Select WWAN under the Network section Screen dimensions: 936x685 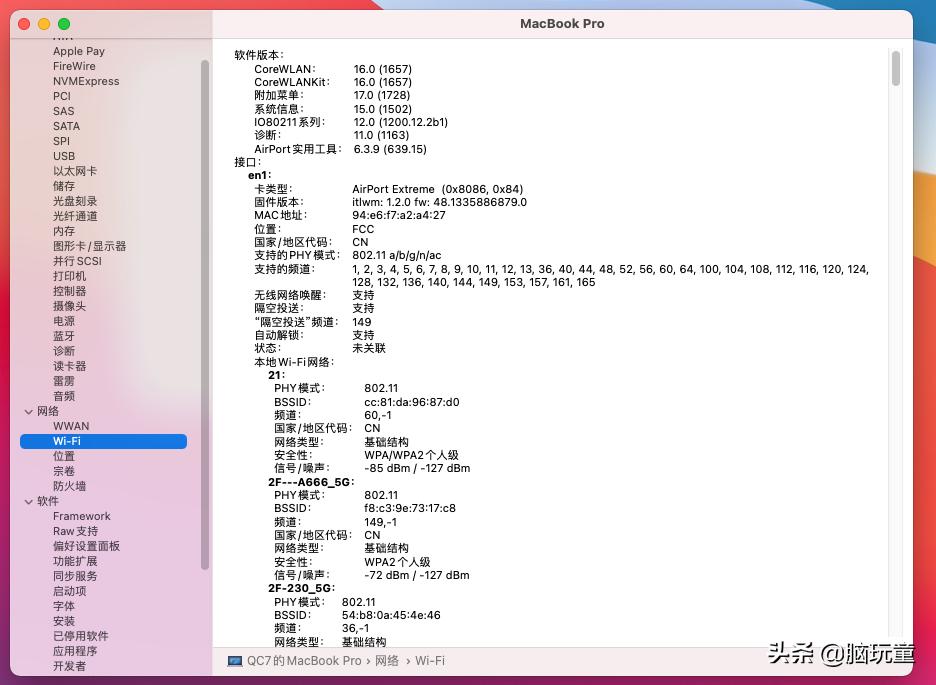[70, 425]
